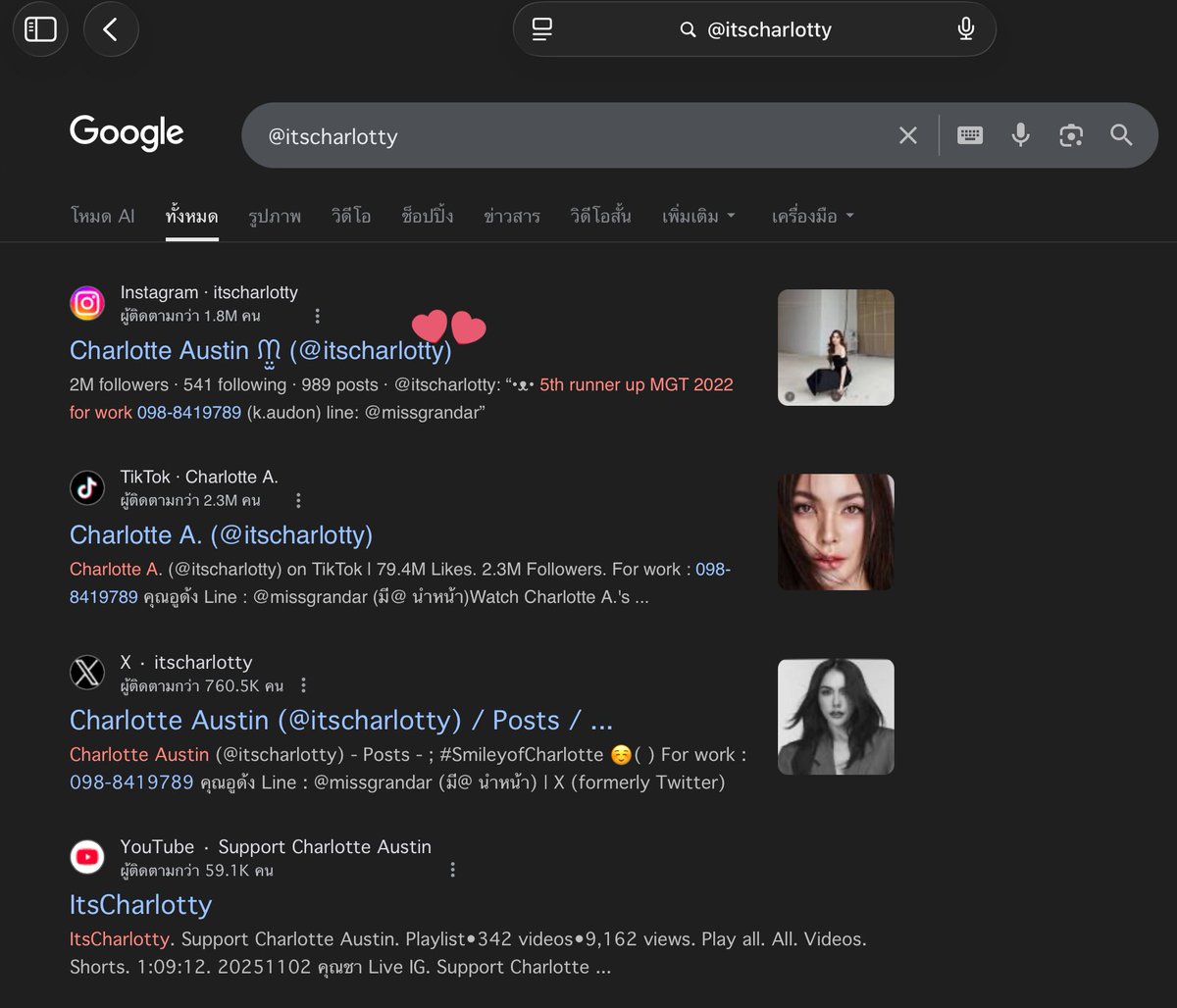This screenshot has width=1177, height=1008.
Task: Open X result thumbnail image
Action: 836,717
